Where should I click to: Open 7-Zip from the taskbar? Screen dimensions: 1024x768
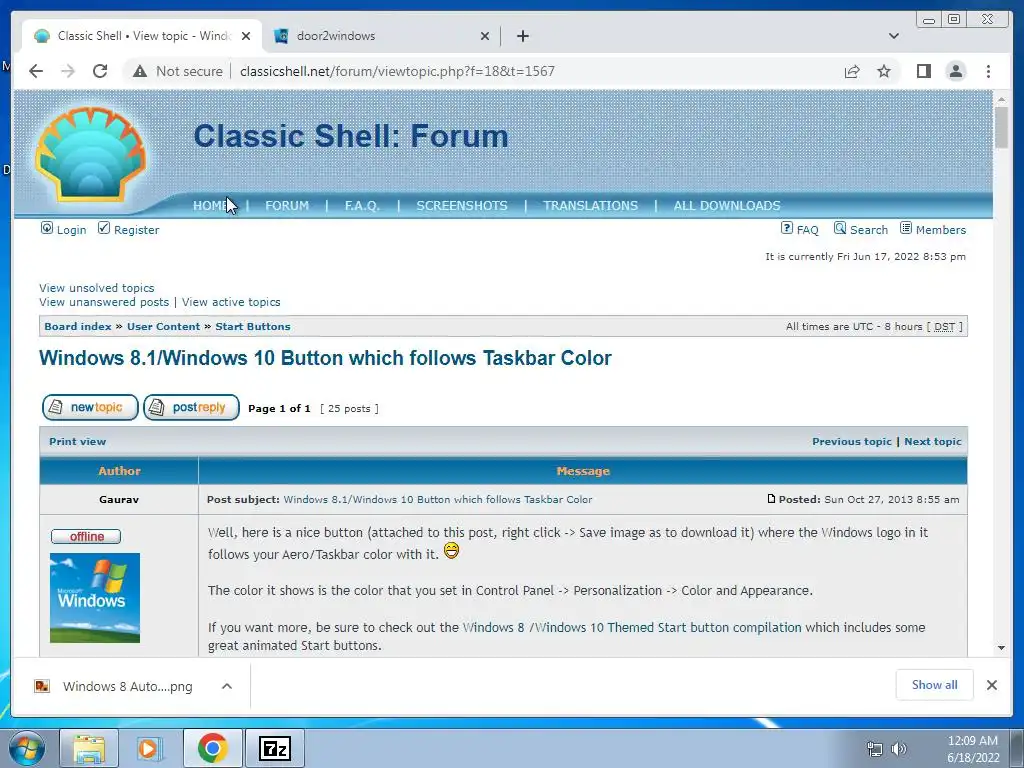(274, 749)
